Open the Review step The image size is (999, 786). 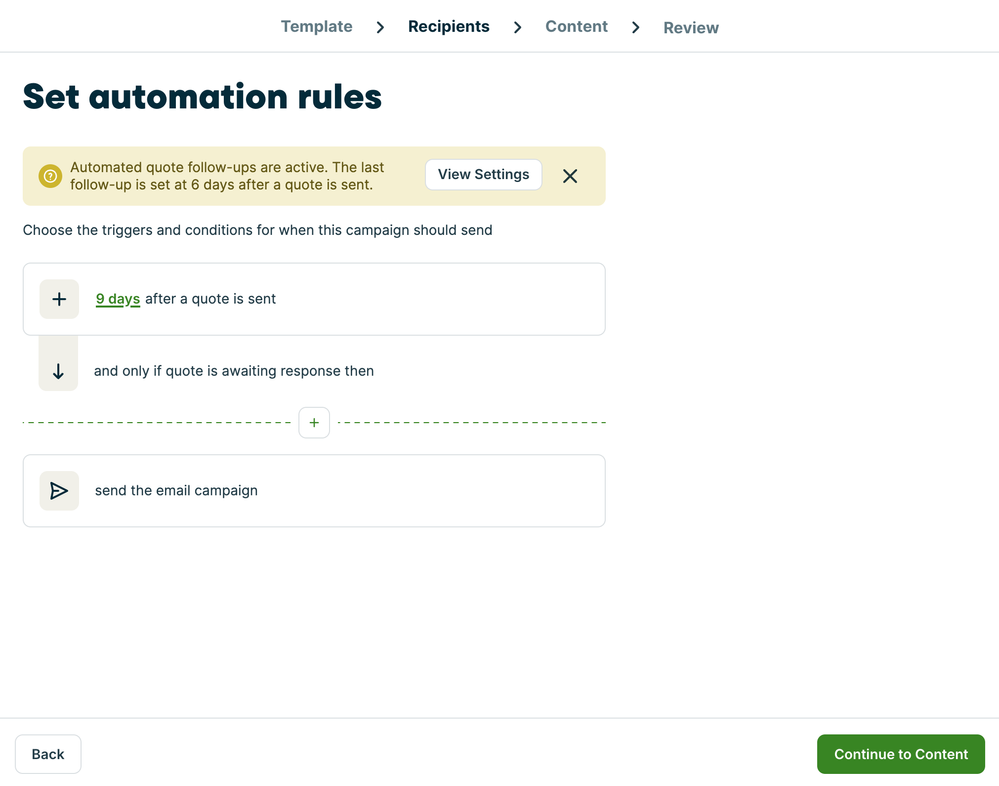tap(691, 28)
